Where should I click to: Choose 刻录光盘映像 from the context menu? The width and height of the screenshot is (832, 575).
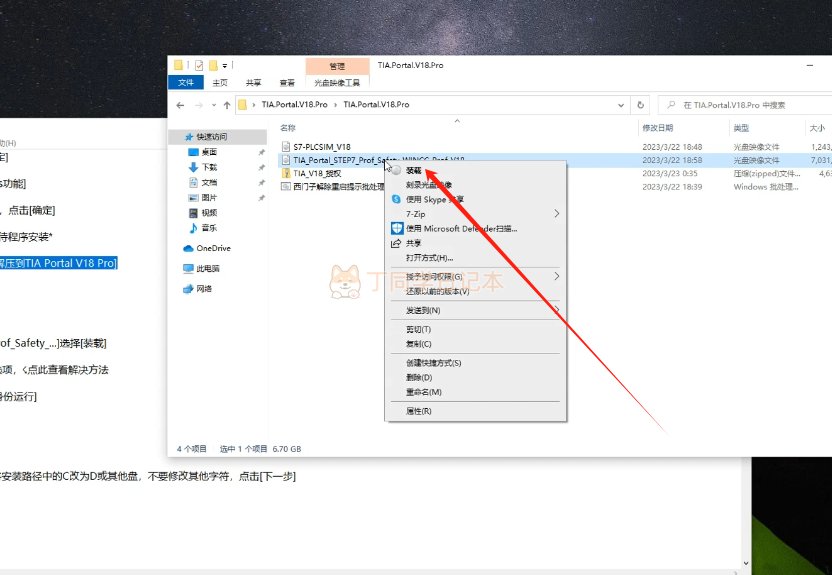pyautogui.click(x=475, y=185)
